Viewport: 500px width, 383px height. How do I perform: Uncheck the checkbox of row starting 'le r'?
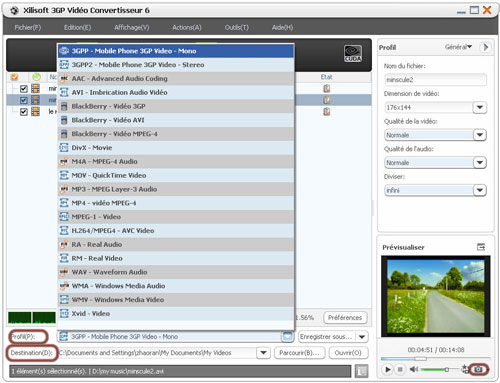24,112
